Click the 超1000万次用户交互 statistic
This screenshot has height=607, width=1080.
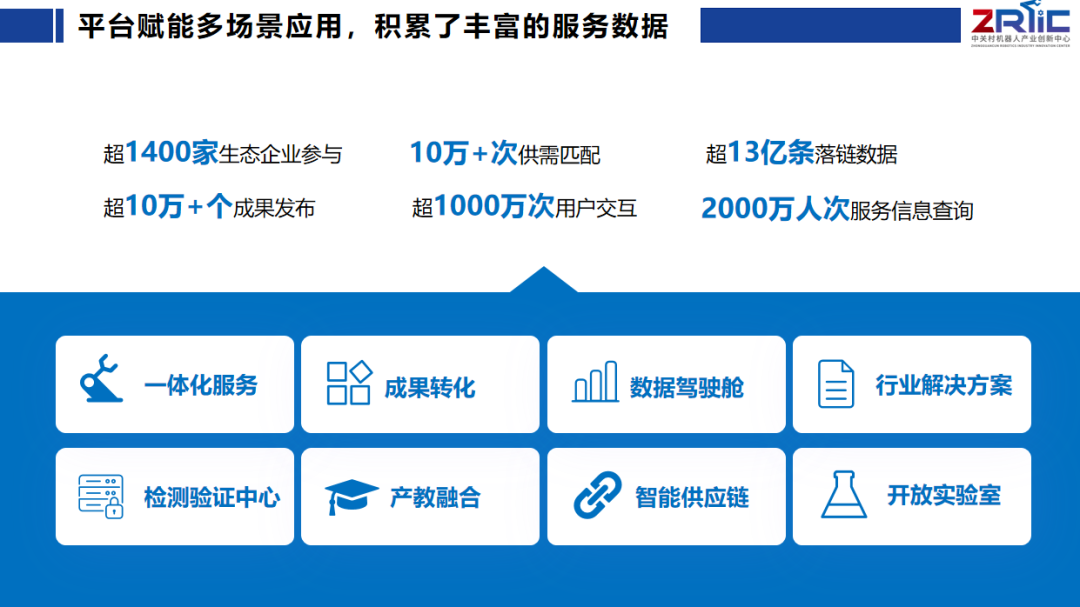click(x=524, y=207)
